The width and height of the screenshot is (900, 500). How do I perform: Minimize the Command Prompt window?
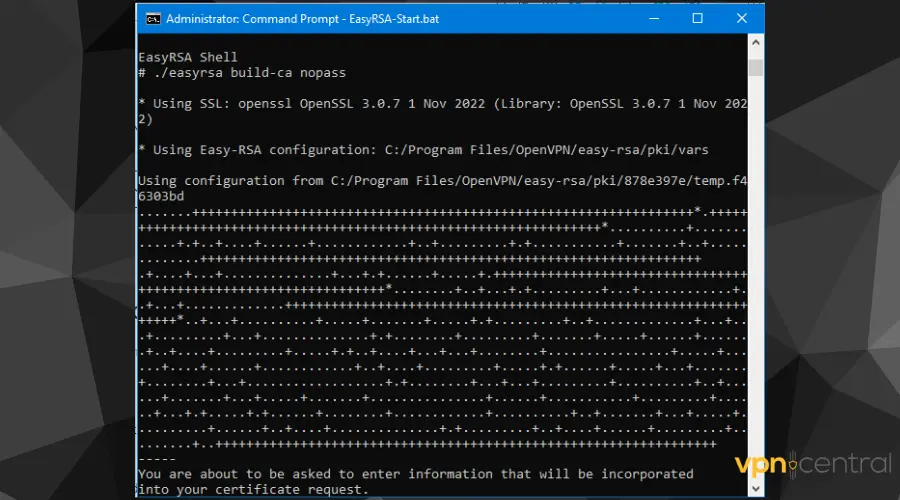654,18
